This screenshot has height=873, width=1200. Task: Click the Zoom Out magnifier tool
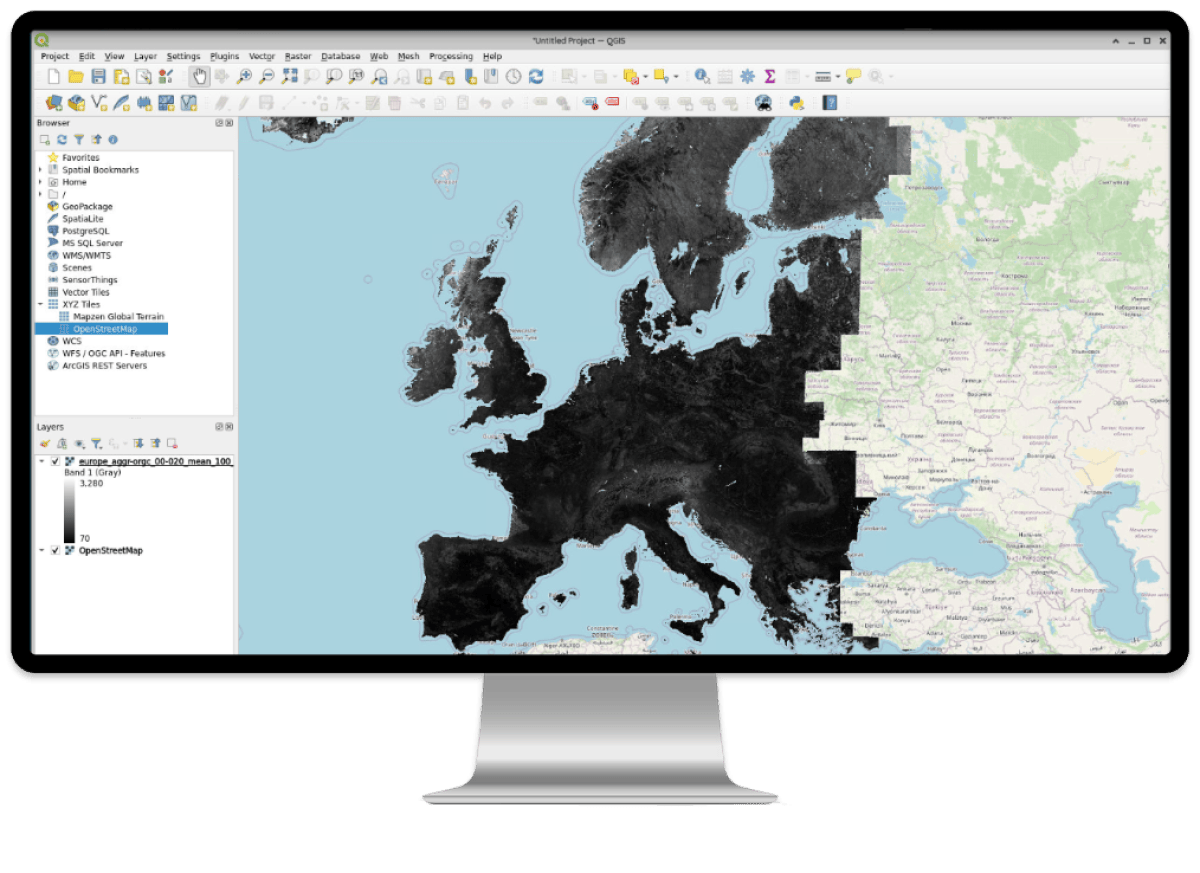267,76
